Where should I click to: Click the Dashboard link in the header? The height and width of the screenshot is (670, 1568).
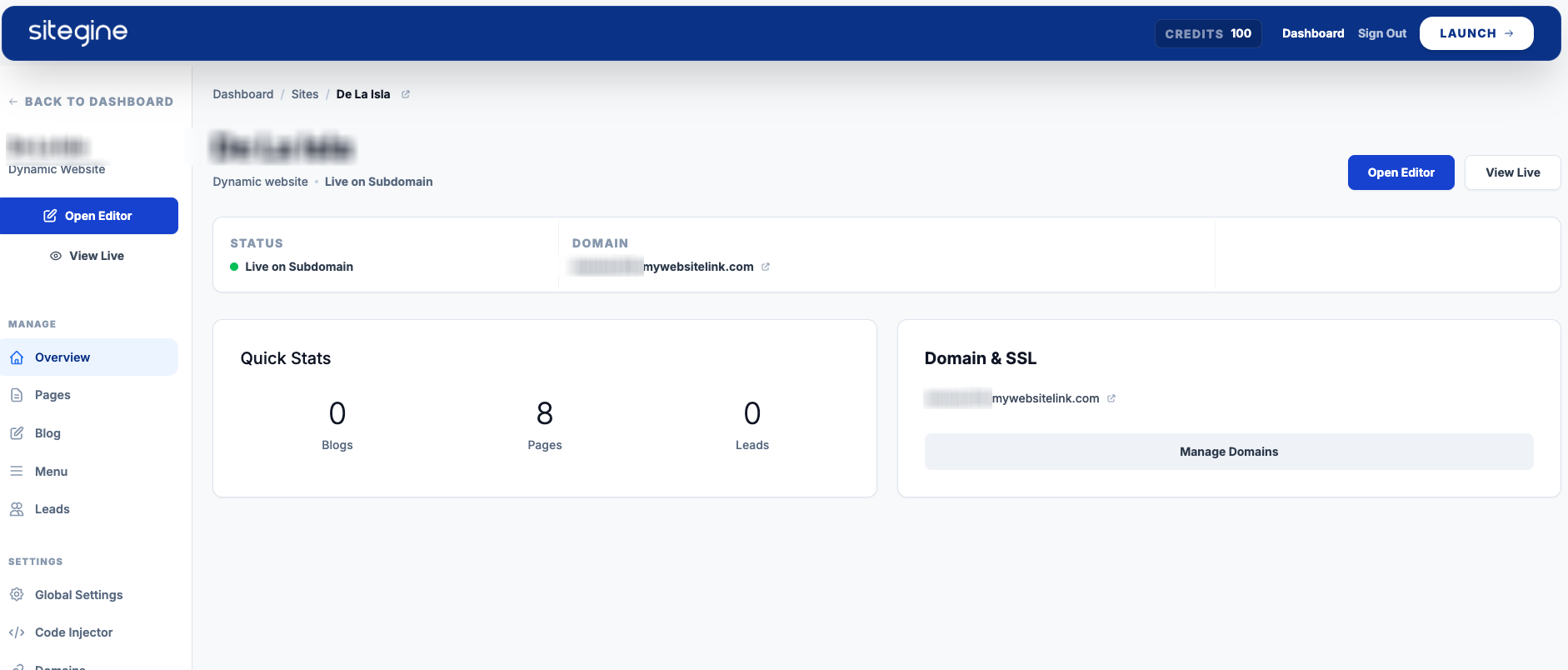[x=1313, y=33]
